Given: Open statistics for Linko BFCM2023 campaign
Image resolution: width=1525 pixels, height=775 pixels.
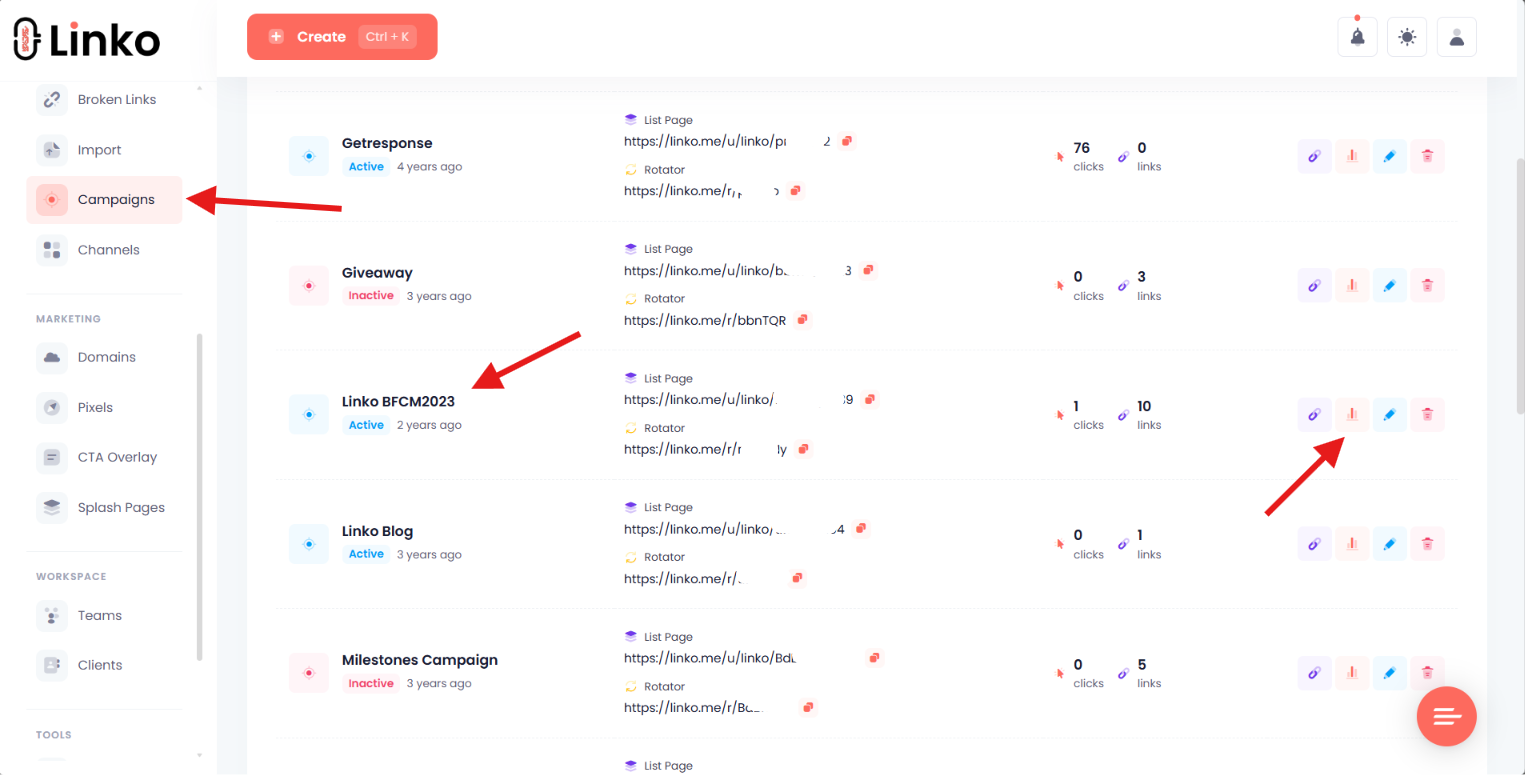Looking at the screenshot, I should coord(1352,414).
